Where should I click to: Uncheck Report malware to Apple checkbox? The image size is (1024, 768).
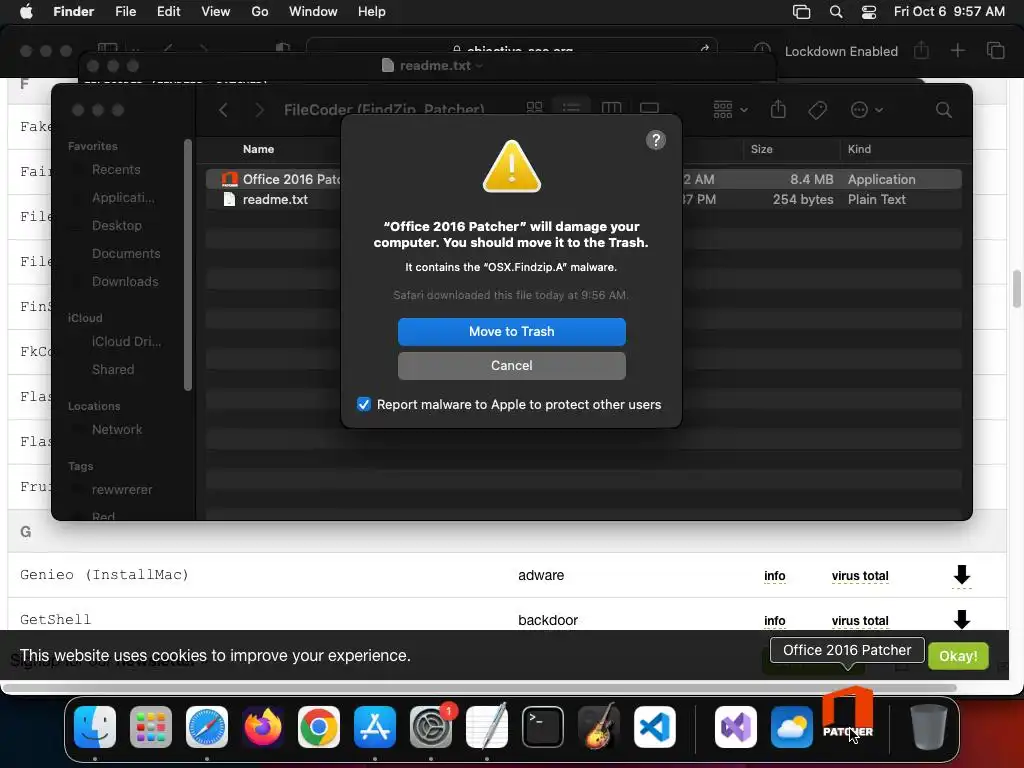(x=364, y=404)
